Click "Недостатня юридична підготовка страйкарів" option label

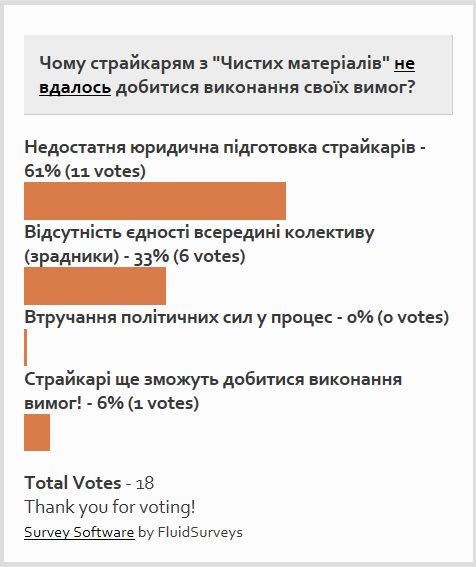[220, 147]
